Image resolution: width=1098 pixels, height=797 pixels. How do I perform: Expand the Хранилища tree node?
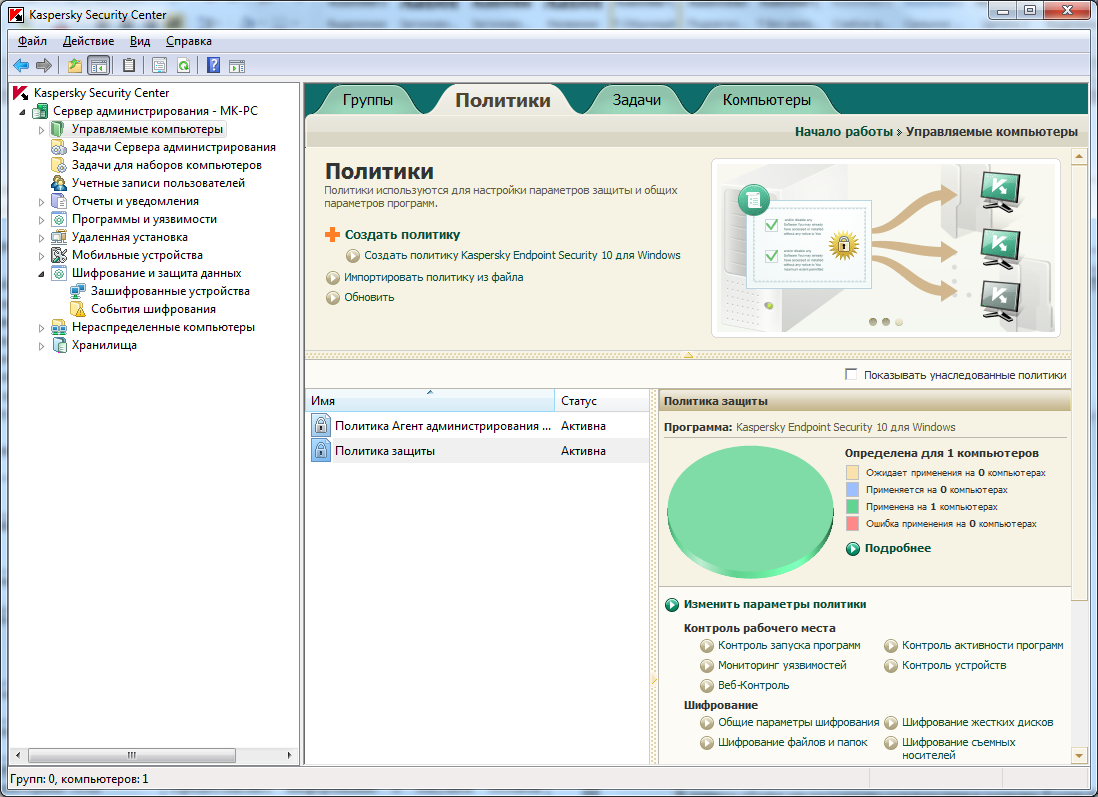[42, 346]
